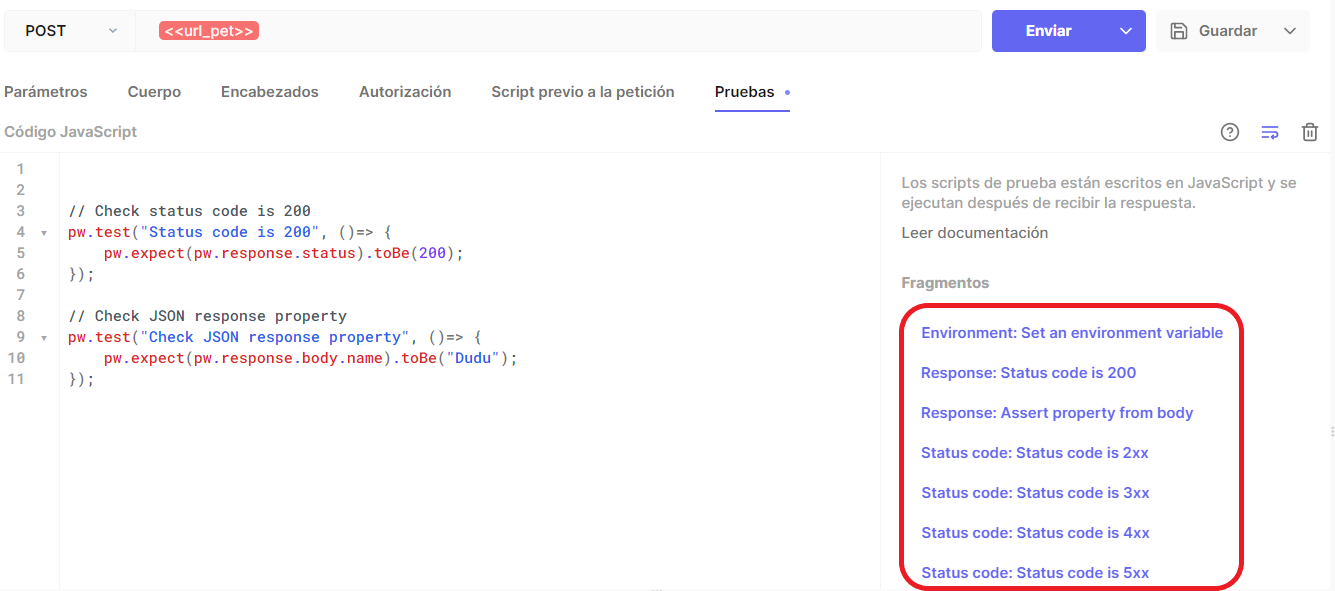1335x591 pixels.
Task: Select the Script previo a la petición tab
Action: pyautogui.click(x=583, y=92)
